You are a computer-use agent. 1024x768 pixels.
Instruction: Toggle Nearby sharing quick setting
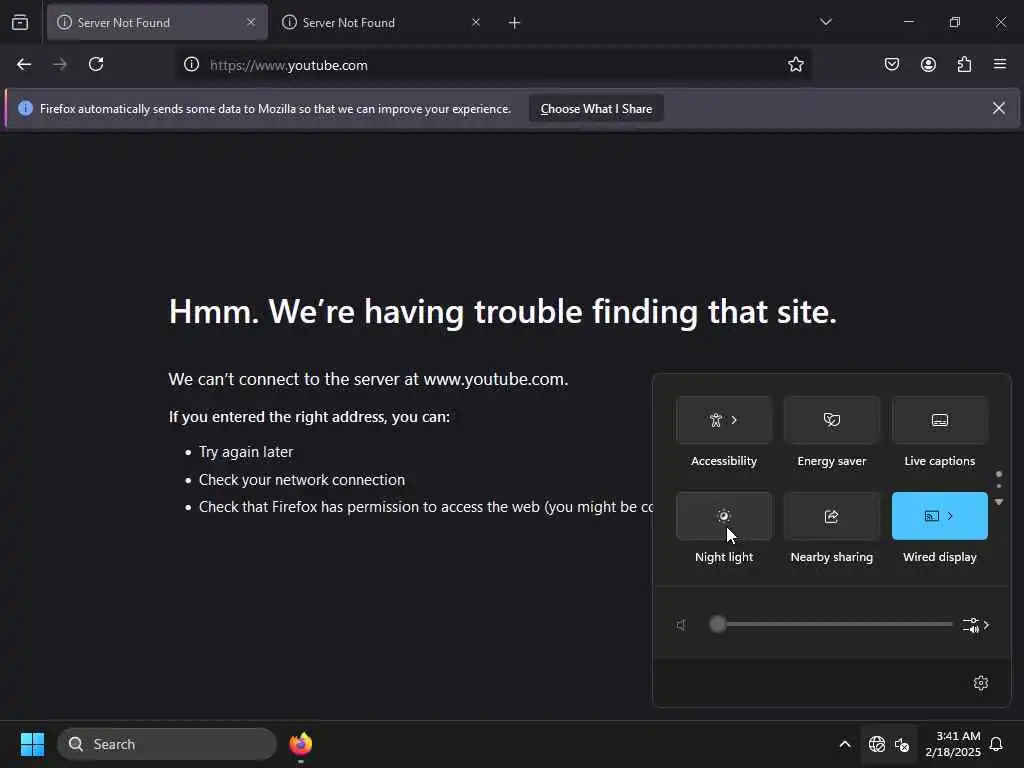pyautogui.click(x=831, y=516)
